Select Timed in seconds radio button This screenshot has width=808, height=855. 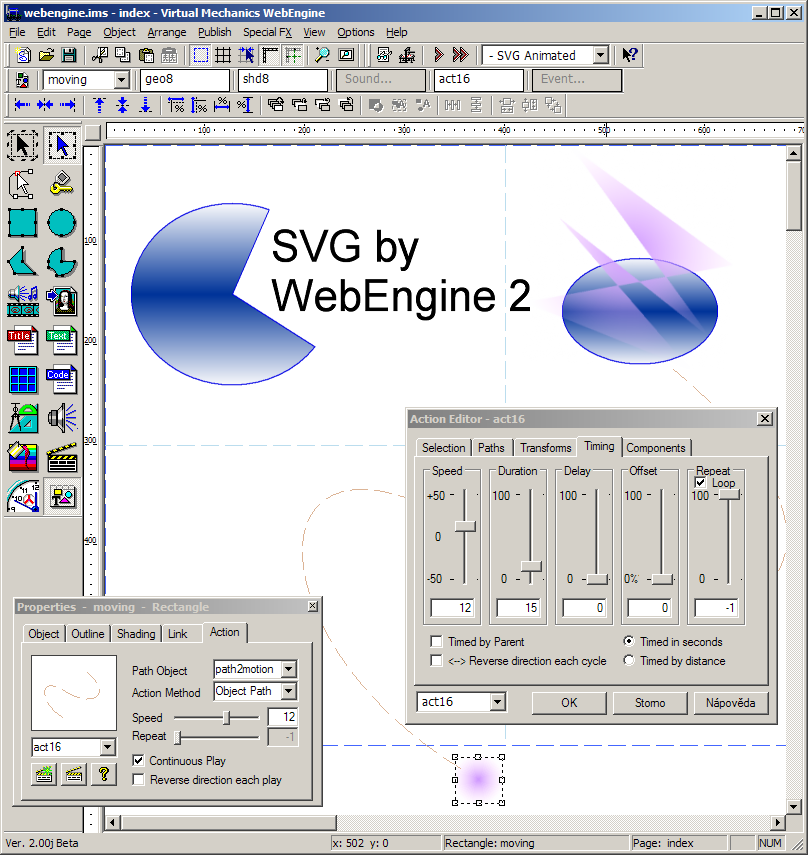(x=629, y=641)
